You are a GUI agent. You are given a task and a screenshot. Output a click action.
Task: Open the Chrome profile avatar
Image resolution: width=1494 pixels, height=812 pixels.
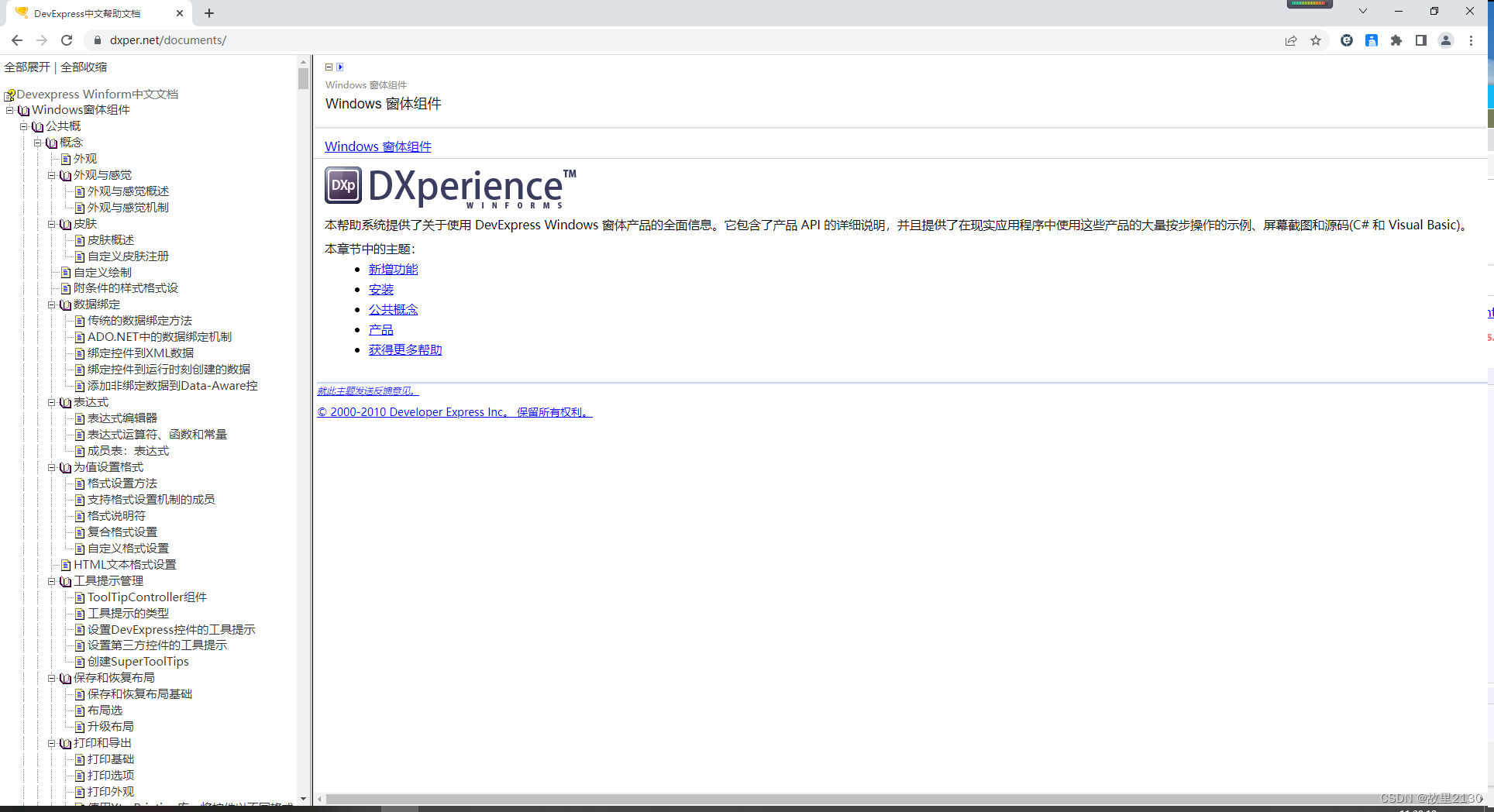1446,40
